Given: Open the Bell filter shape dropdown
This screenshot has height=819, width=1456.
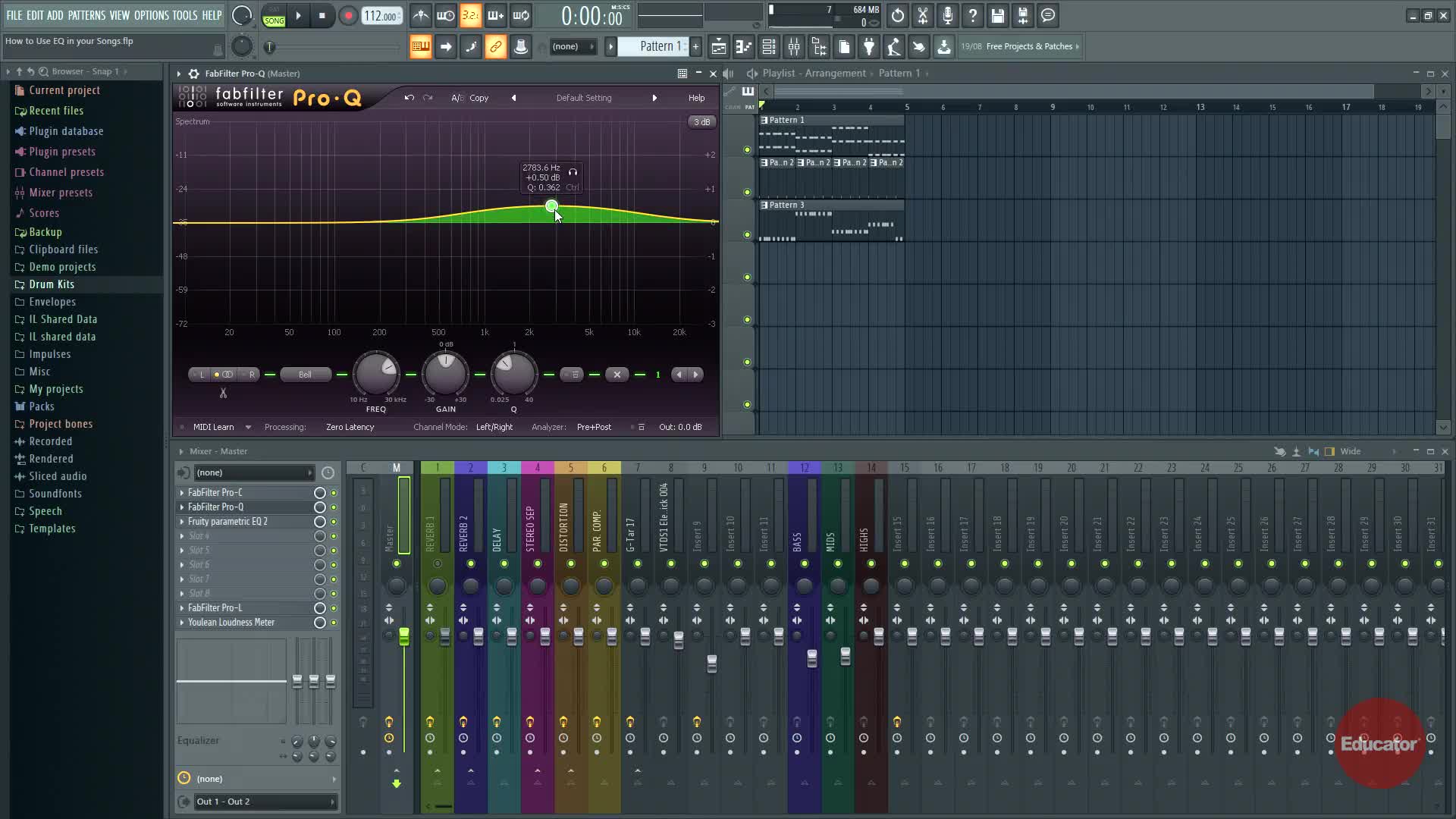Looking at the screenshot, I should click(x=305, y=375).
